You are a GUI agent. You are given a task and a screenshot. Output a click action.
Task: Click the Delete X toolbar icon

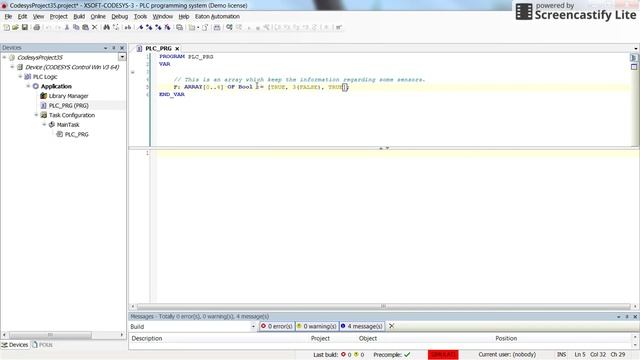click(x=95, y=27)
